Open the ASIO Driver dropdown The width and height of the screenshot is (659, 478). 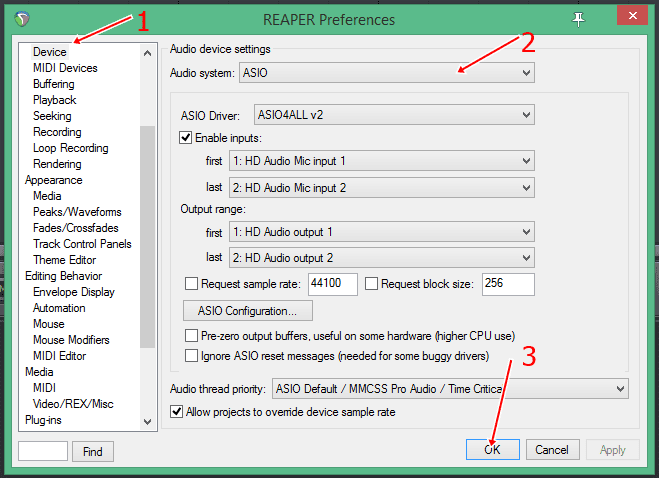[394, 115]
